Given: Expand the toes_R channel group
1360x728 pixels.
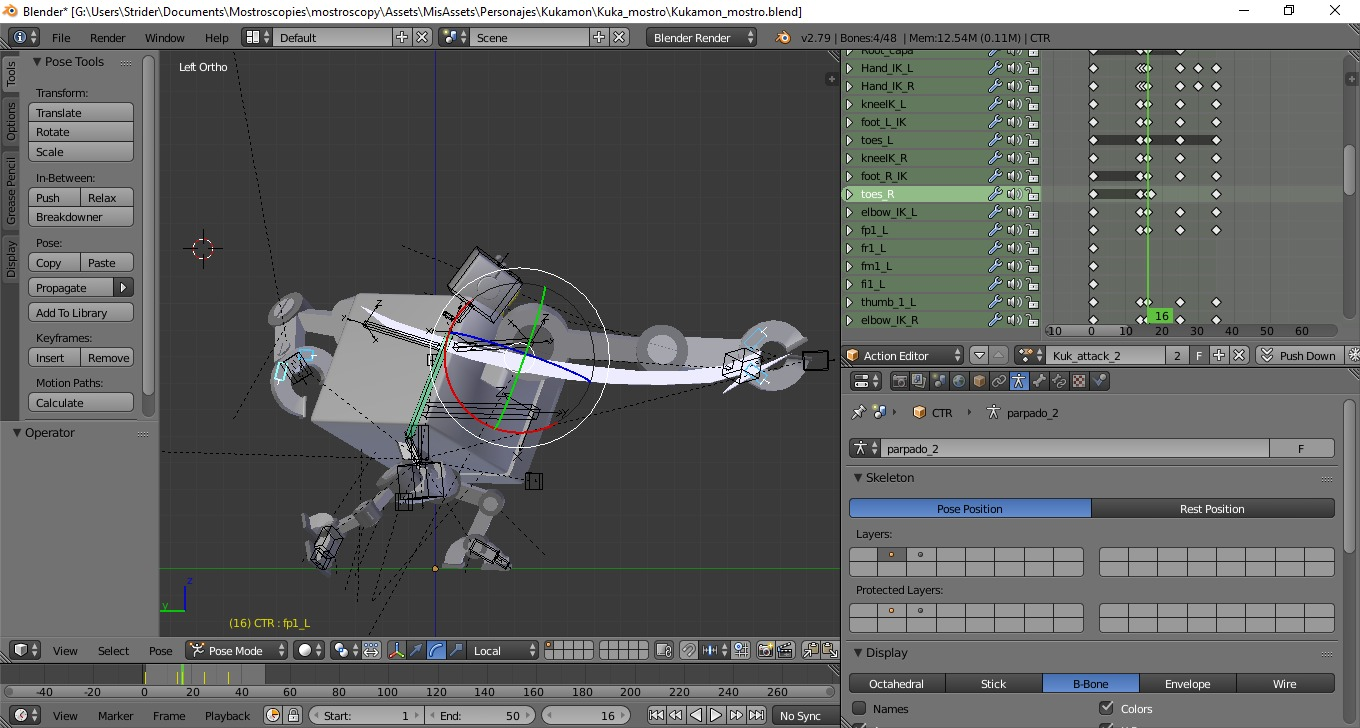Looking at the screenshot, I should click(x=850, y=194).
